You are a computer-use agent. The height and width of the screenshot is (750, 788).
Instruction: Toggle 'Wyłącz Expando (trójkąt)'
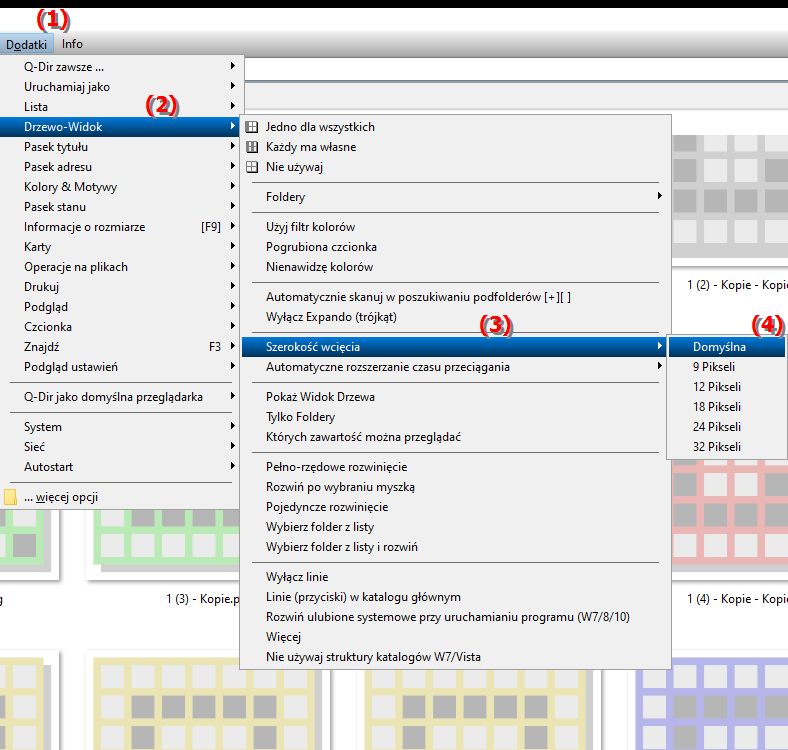tap(456, 317)
